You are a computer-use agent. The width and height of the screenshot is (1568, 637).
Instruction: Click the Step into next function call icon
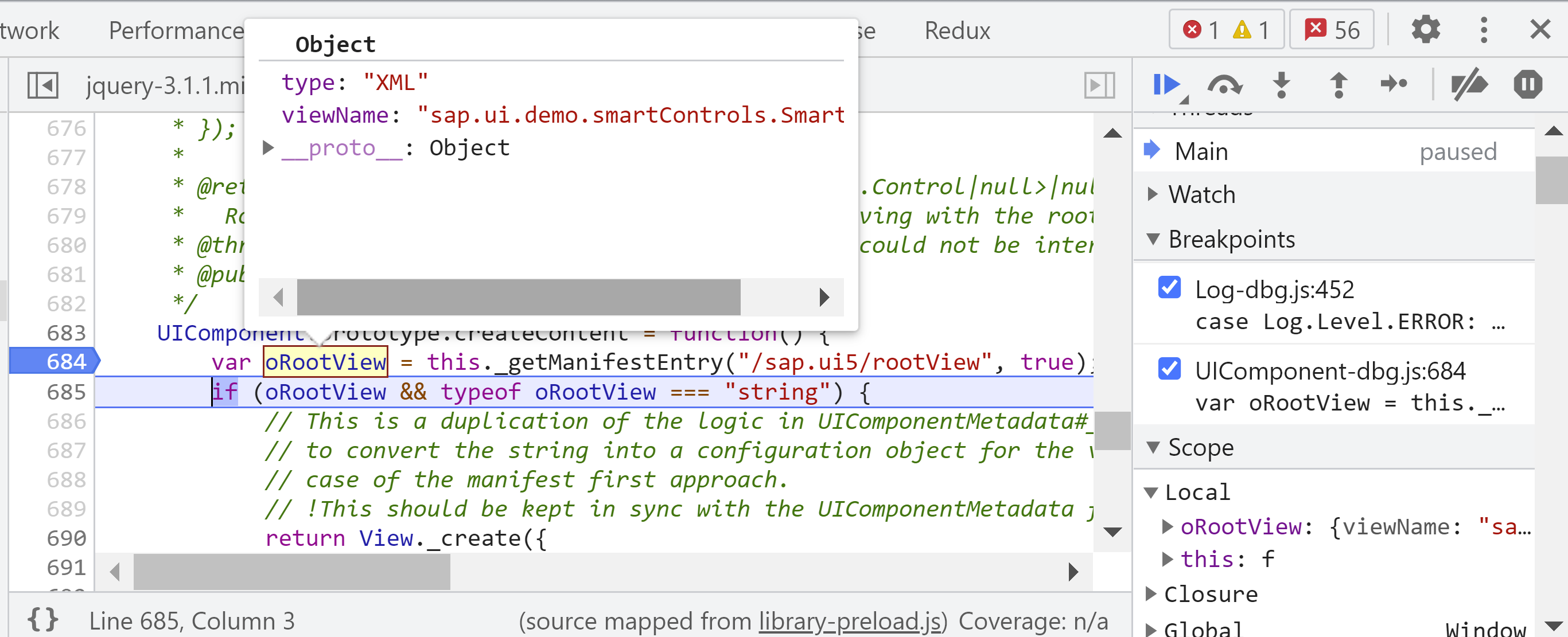pos(1281,84)
